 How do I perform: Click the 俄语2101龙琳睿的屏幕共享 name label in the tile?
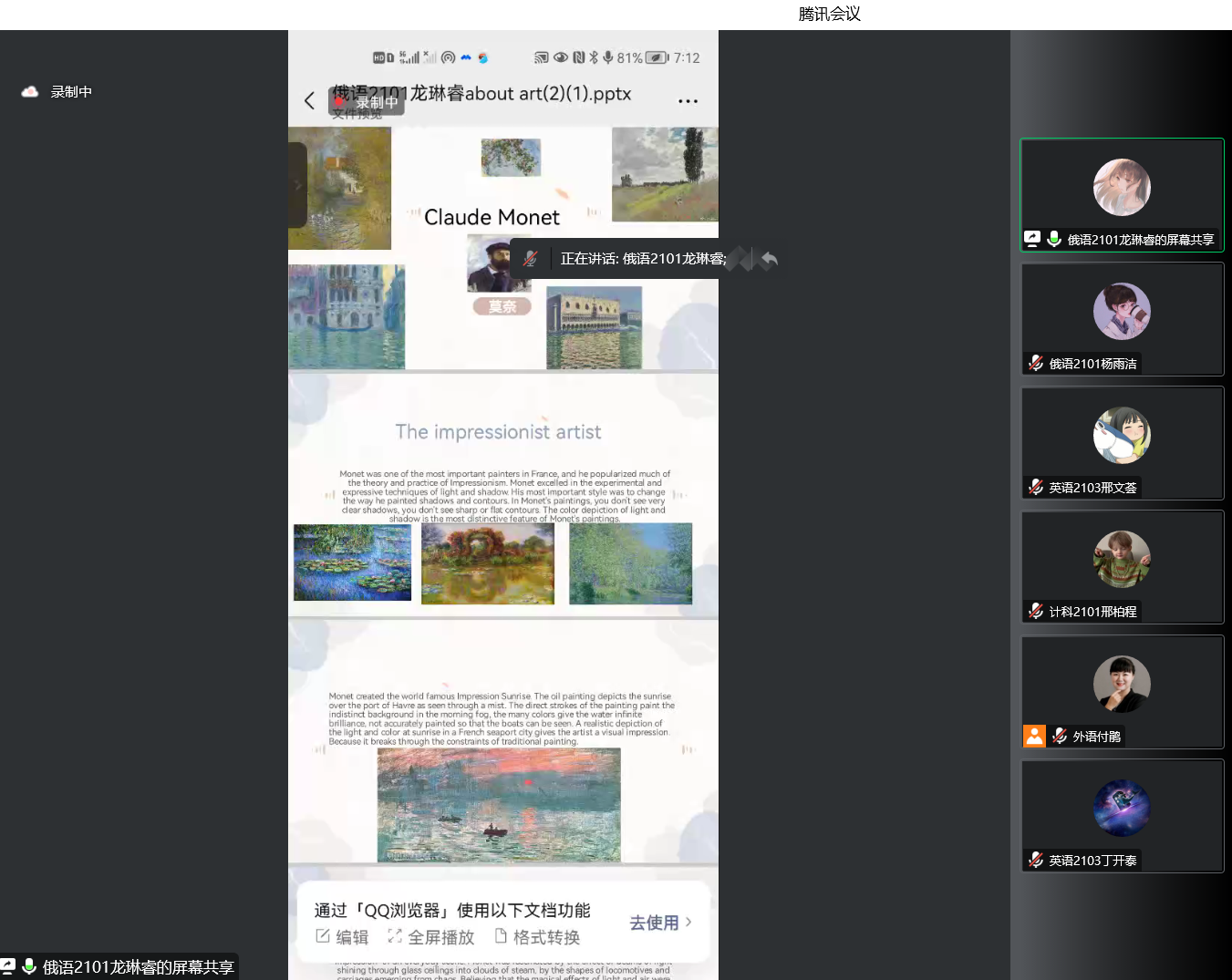click(1141, 239)
